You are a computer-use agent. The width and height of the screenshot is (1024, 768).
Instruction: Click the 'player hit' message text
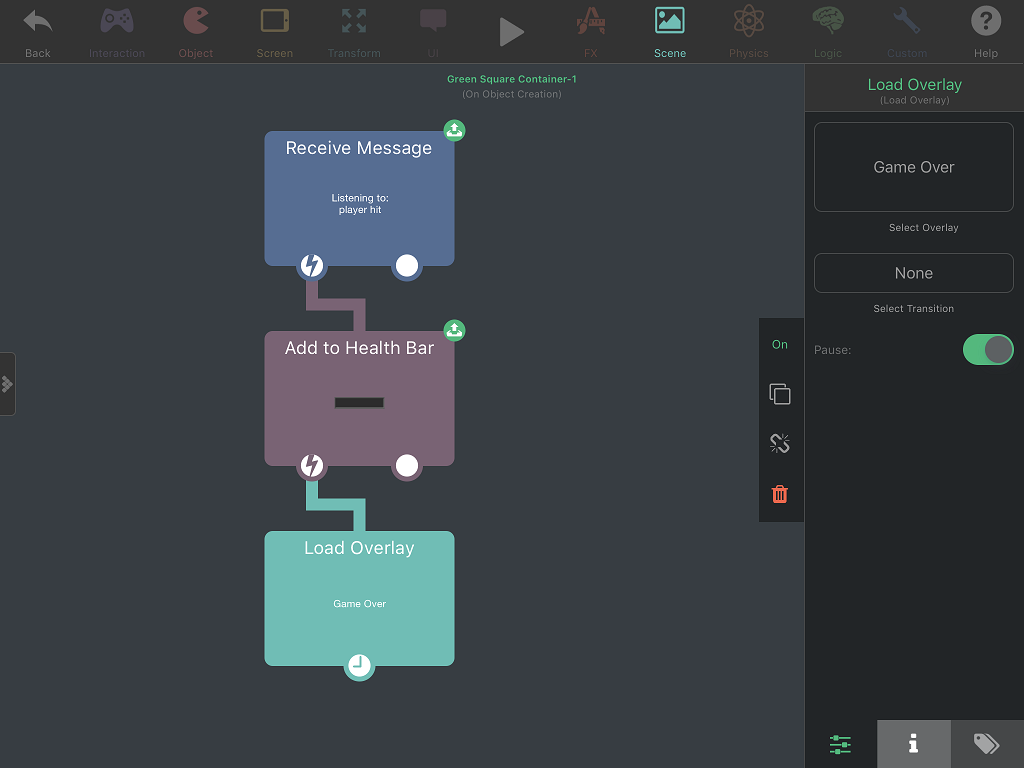point(360,210)
